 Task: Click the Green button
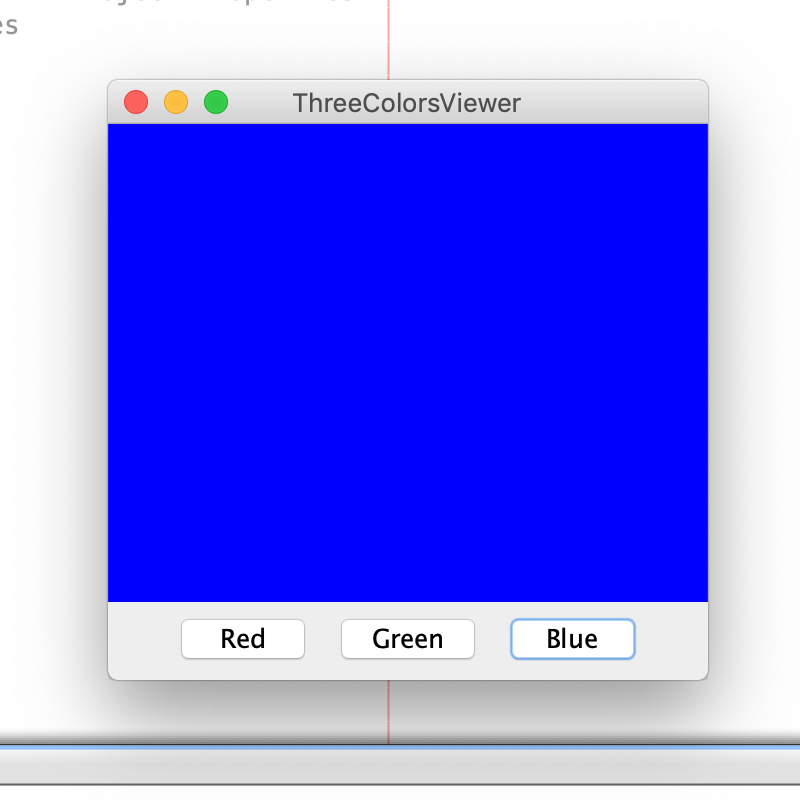(x=407, y=639)
